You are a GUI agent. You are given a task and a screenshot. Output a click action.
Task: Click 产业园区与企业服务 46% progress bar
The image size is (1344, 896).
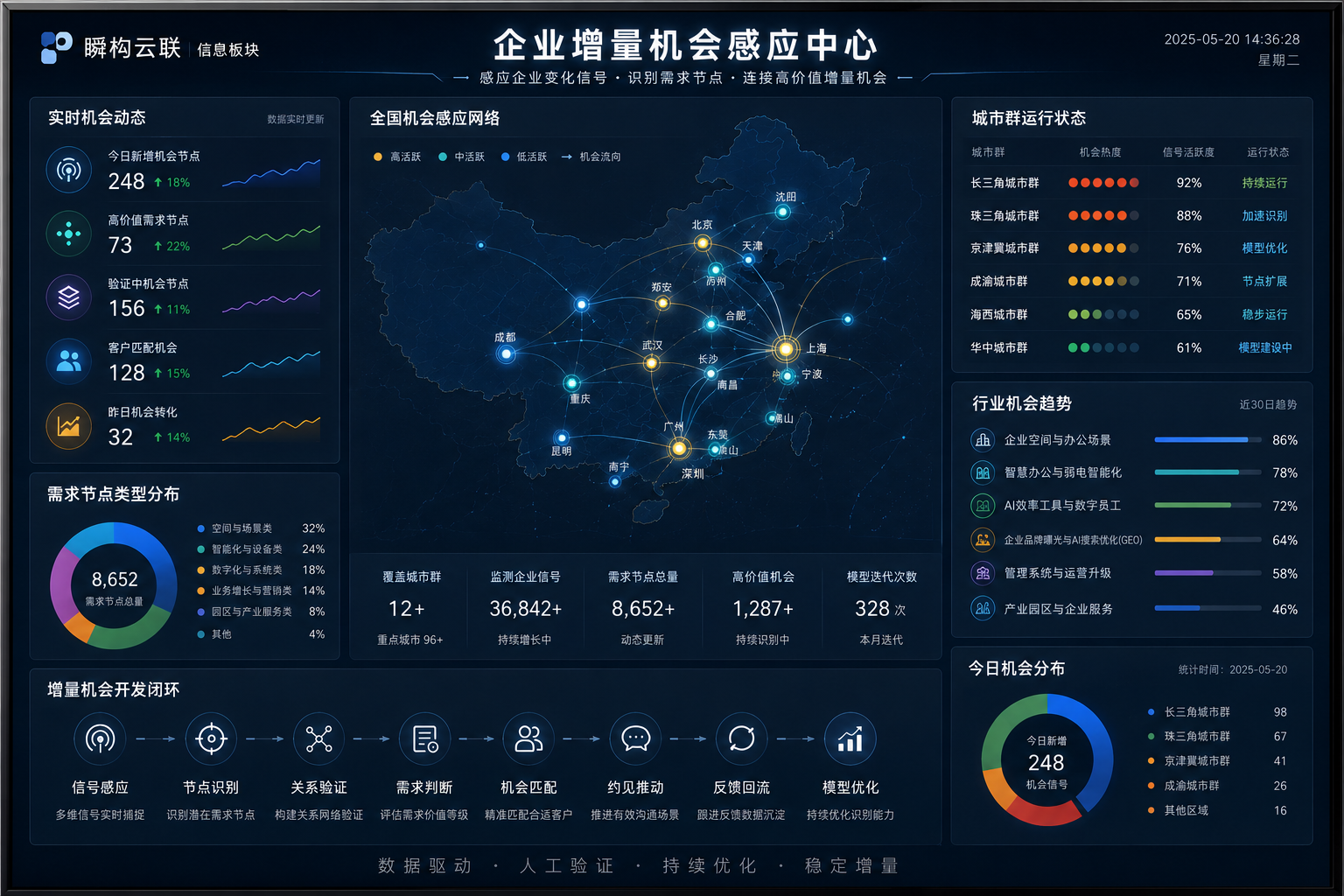click(x=1207, y=608)
